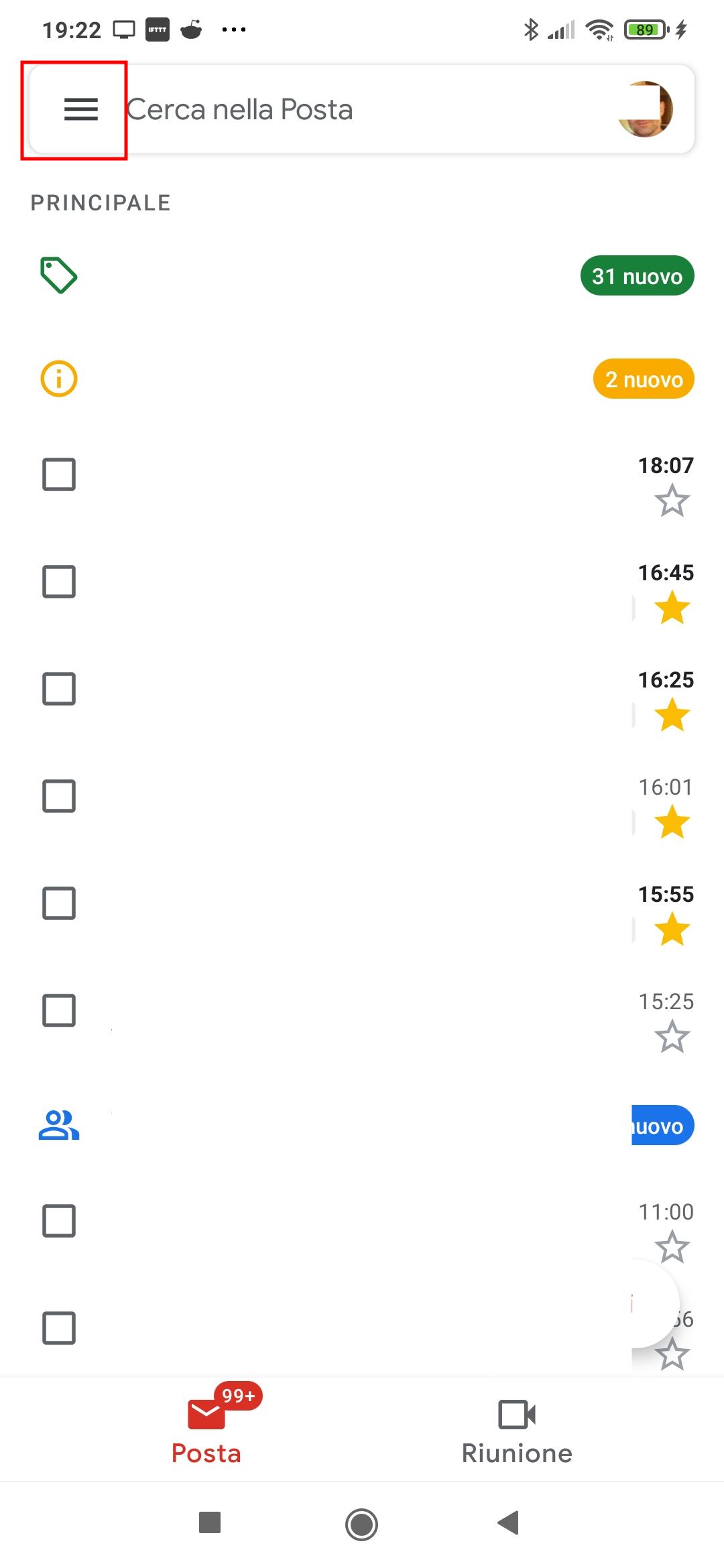Open the hamburger navigation menu

pyautogui.click(x=80, y=109)
